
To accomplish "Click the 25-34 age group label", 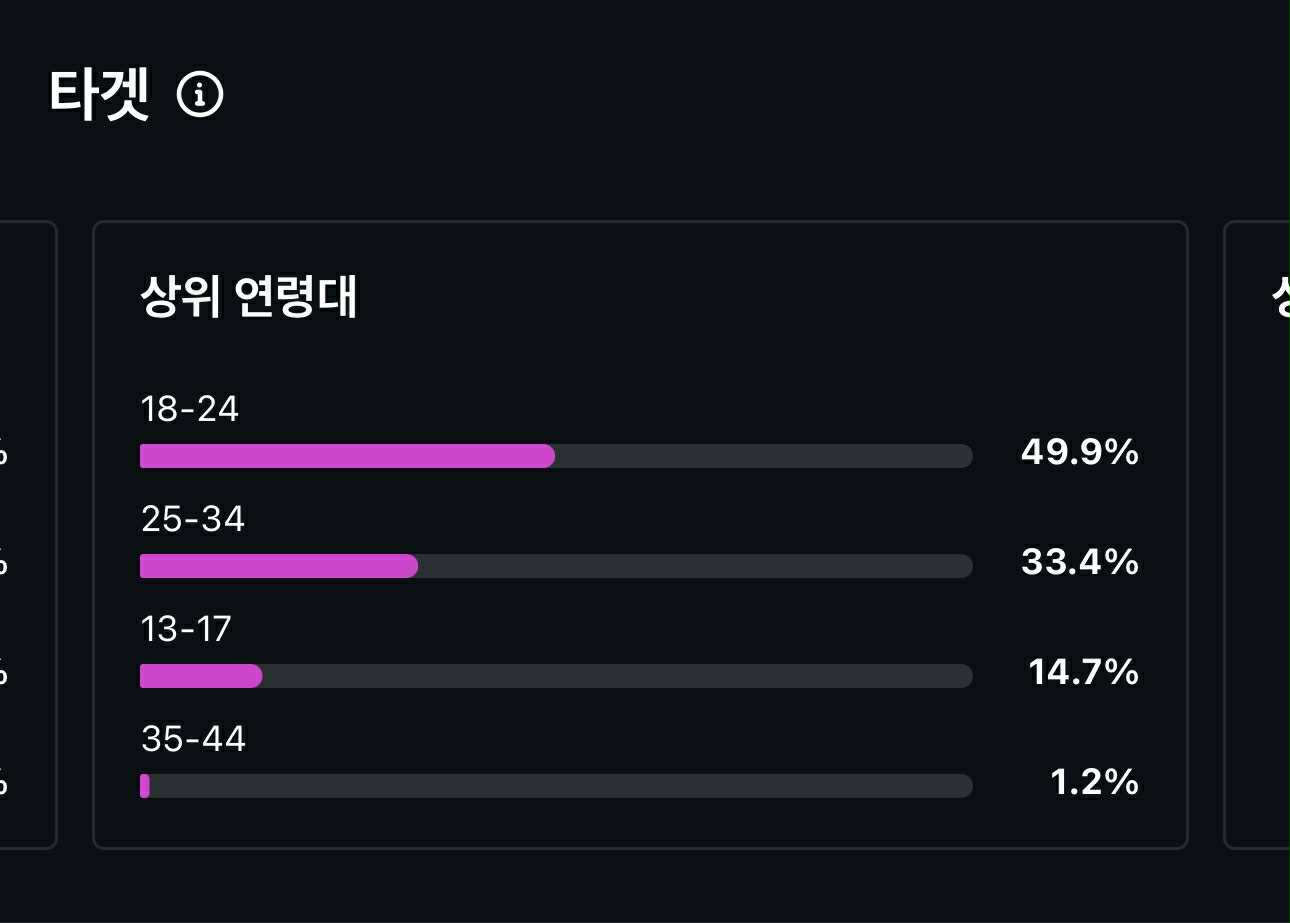I will [193, 519].
